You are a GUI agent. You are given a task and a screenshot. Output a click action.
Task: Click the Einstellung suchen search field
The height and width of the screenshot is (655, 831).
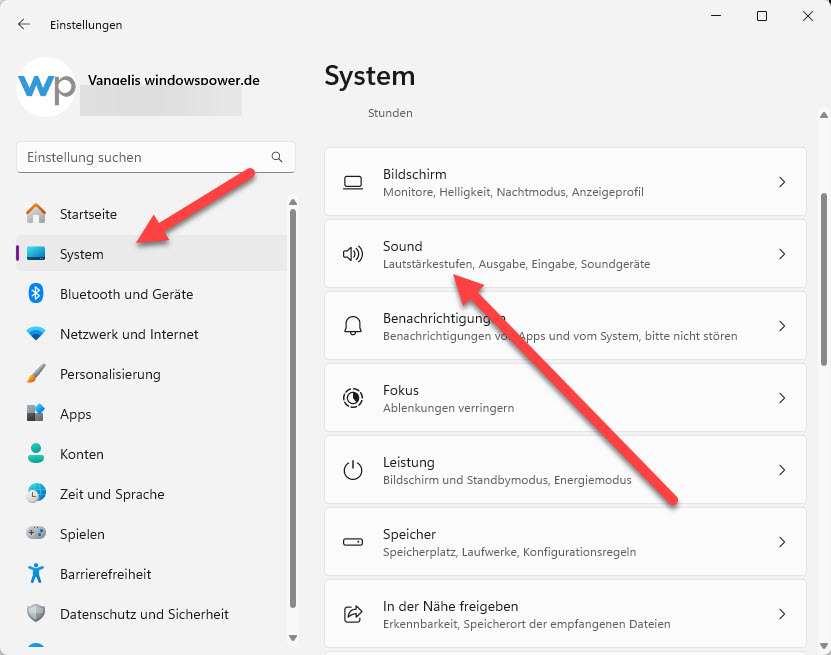[156, 157]
